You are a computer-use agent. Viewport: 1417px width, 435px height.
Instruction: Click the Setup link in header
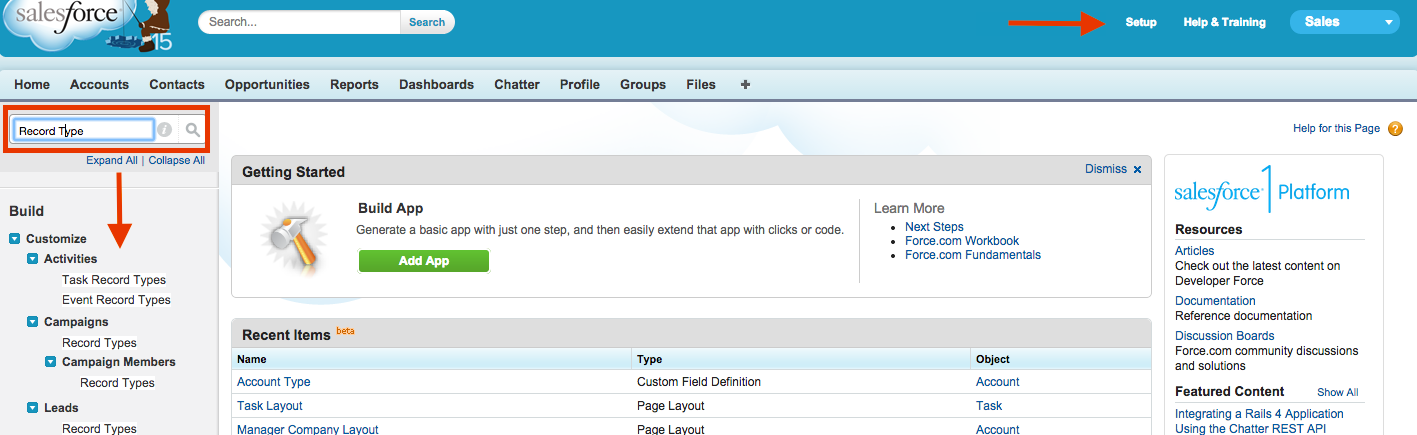pos(1141,22)
